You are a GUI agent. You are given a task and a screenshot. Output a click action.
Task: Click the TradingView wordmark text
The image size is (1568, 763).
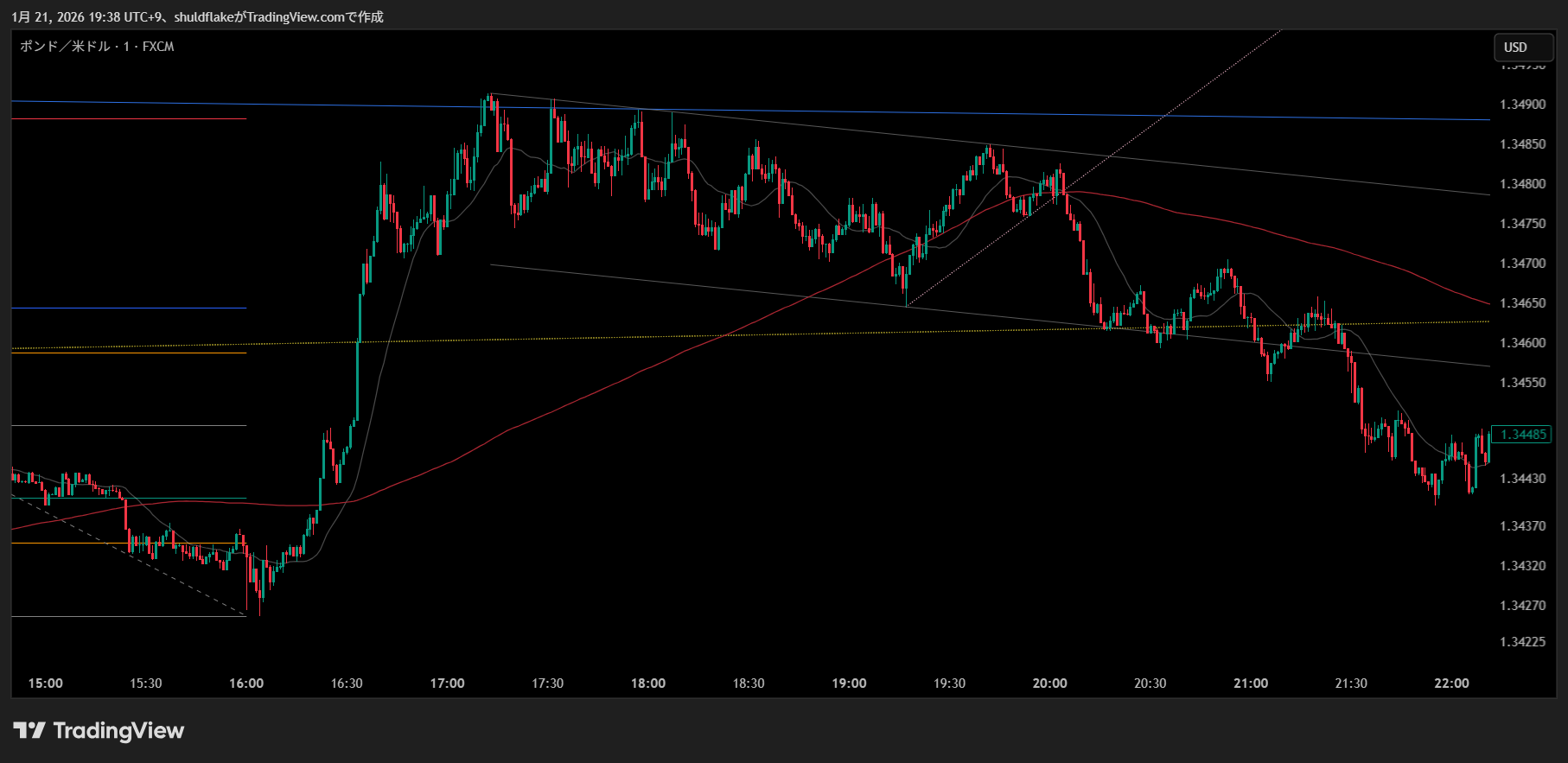[118, 731]
